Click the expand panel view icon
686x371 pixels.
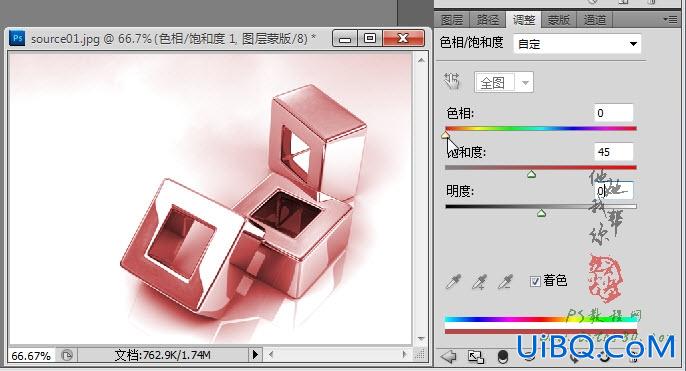[x=476, y=357]
